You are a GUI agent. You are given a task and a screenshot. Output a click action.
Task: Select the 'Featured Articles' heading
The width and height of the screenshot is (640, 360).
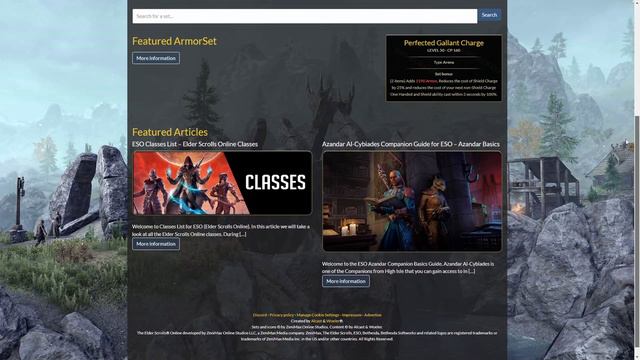point(170,132)
